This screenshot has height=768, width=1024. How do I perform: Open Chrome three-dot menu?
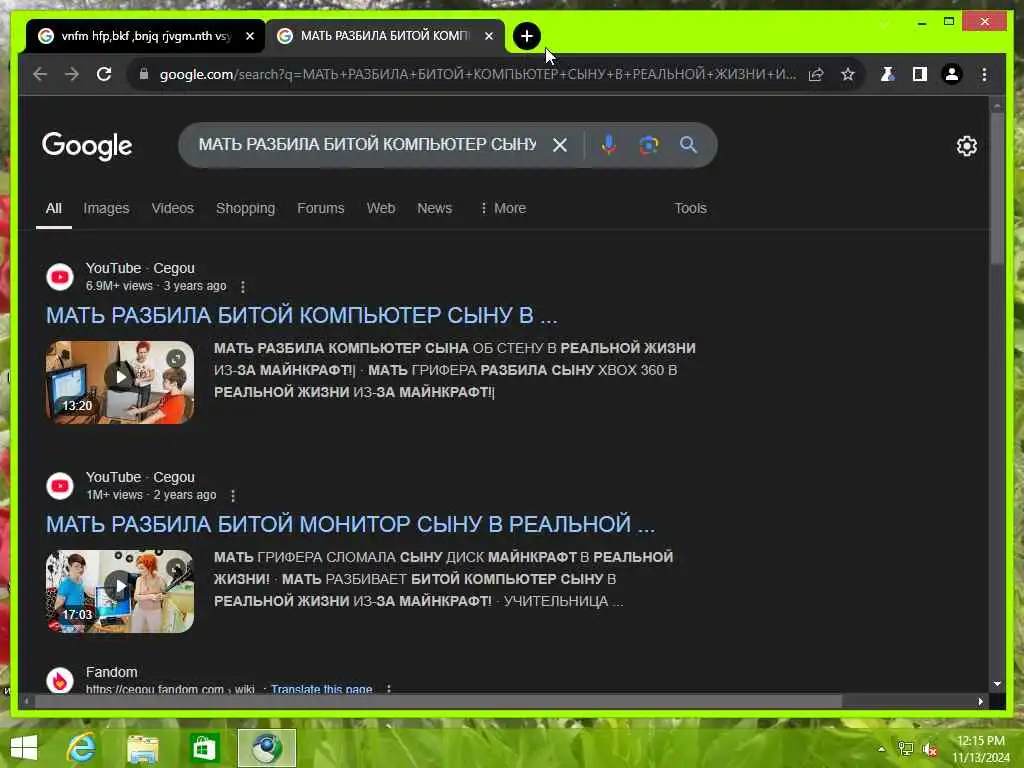pyautogui.click(x=984, y=74)
